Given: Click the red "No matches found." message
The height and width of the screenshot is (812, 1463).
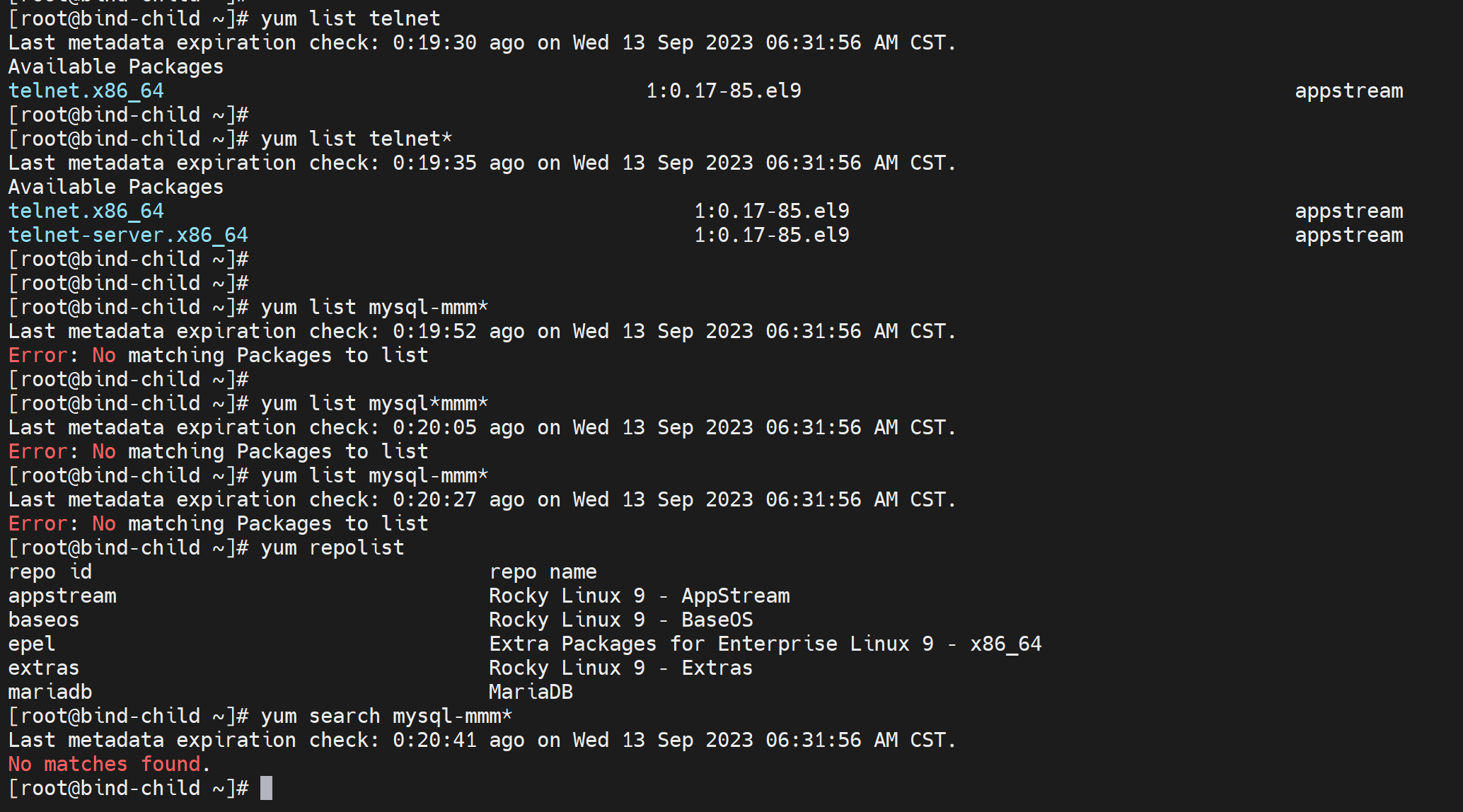Looking at the screenshot, I should [x=109, y=764].
